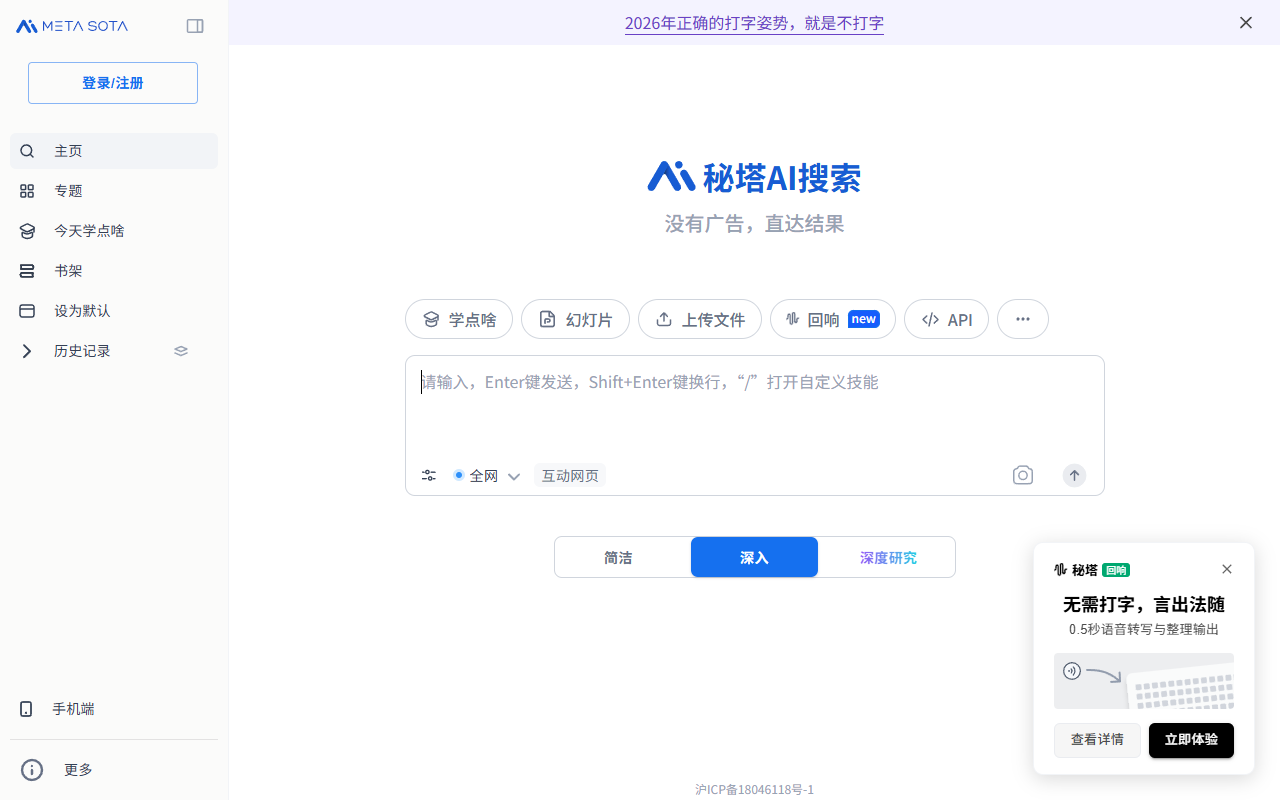The width and height of the screenshot is (1280, 800).
Task: Switch to 简洁 mode tab
Action: tap(619, 557)
